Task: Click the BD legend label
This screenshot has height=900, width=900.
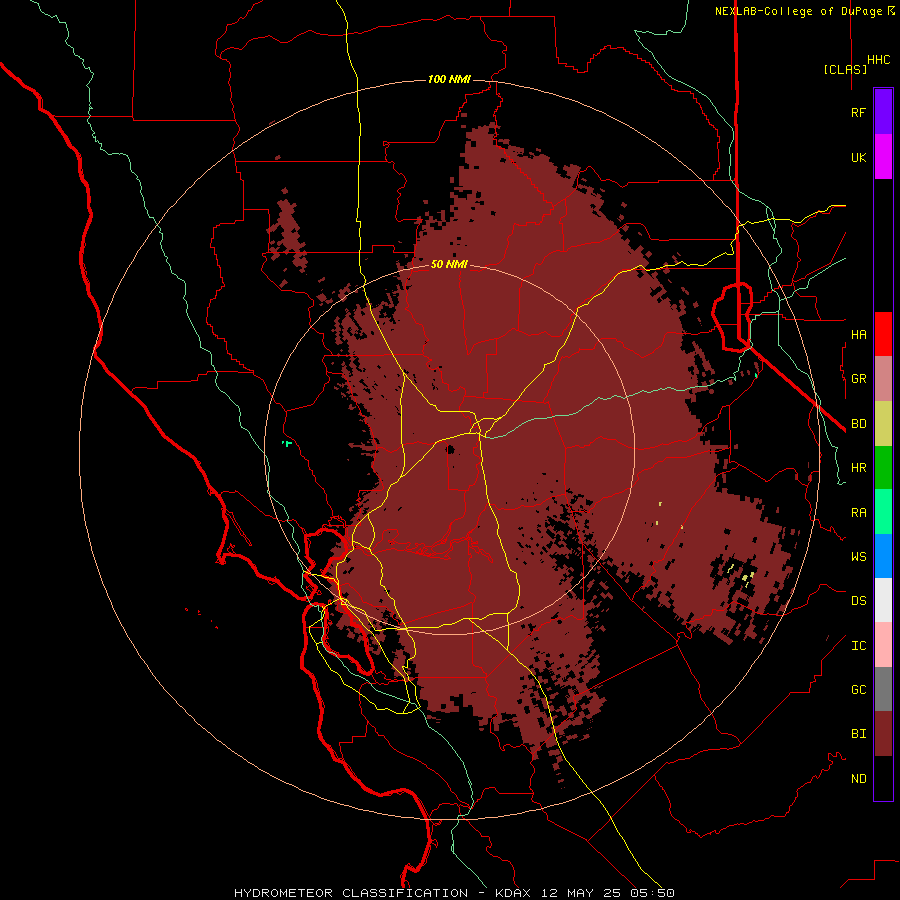Action: pyautogui.click(x=859, y=424)
